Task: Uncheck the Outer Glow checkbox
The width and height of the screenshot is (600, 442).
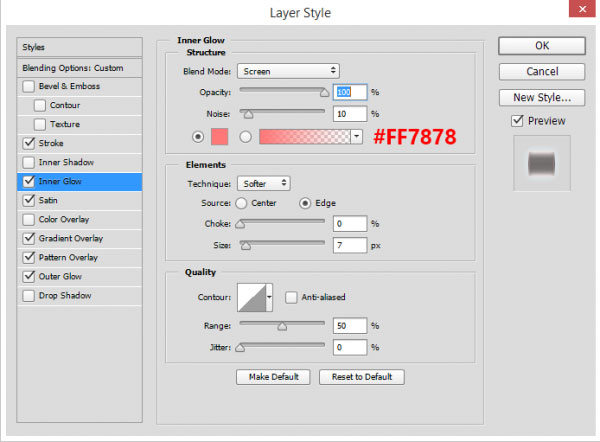Action: (28, 276)
